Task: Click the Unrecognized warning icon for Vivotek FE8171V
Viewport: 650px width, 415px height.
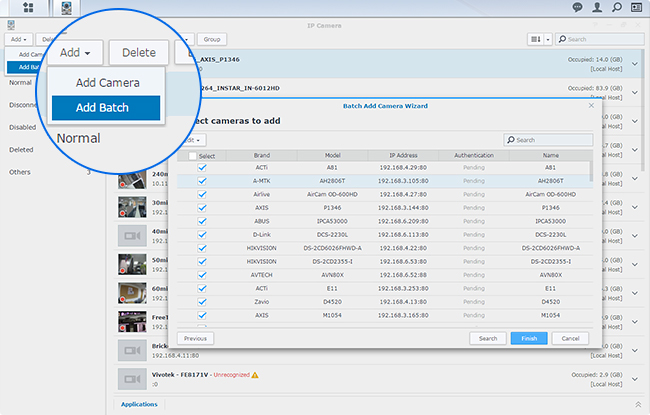Action: click(x=254, y=374)
